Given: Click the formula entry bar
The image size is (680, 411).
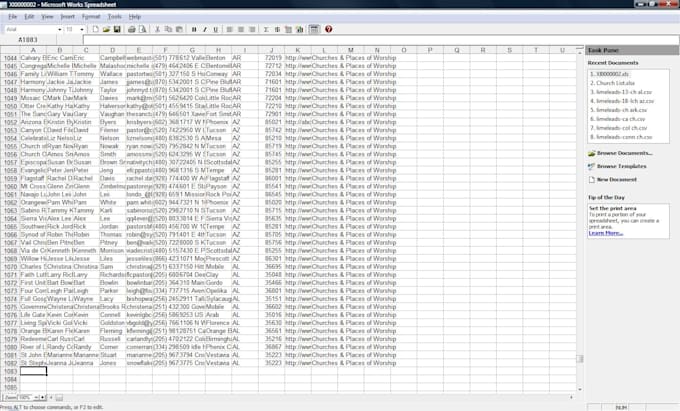Looking at the screenshot, I should (x=381, y=40).
